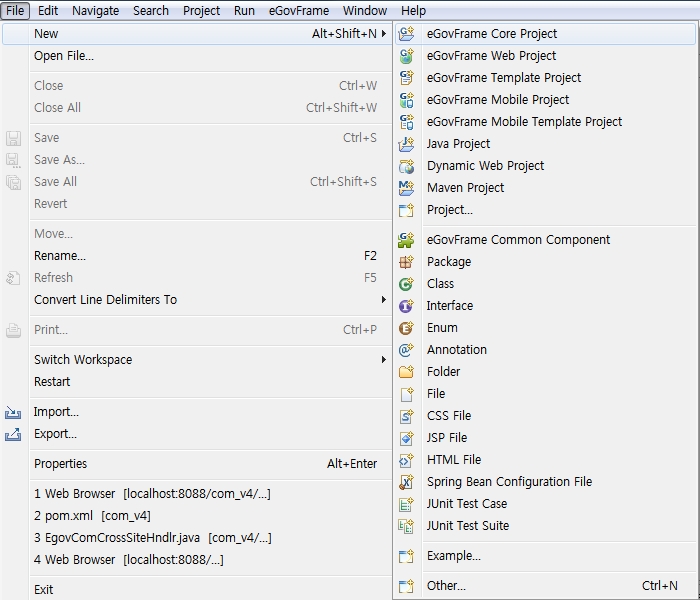Expand the New submenu arrow
The width and height of the screenshot is (700, 600).
[x=383, y=34]
